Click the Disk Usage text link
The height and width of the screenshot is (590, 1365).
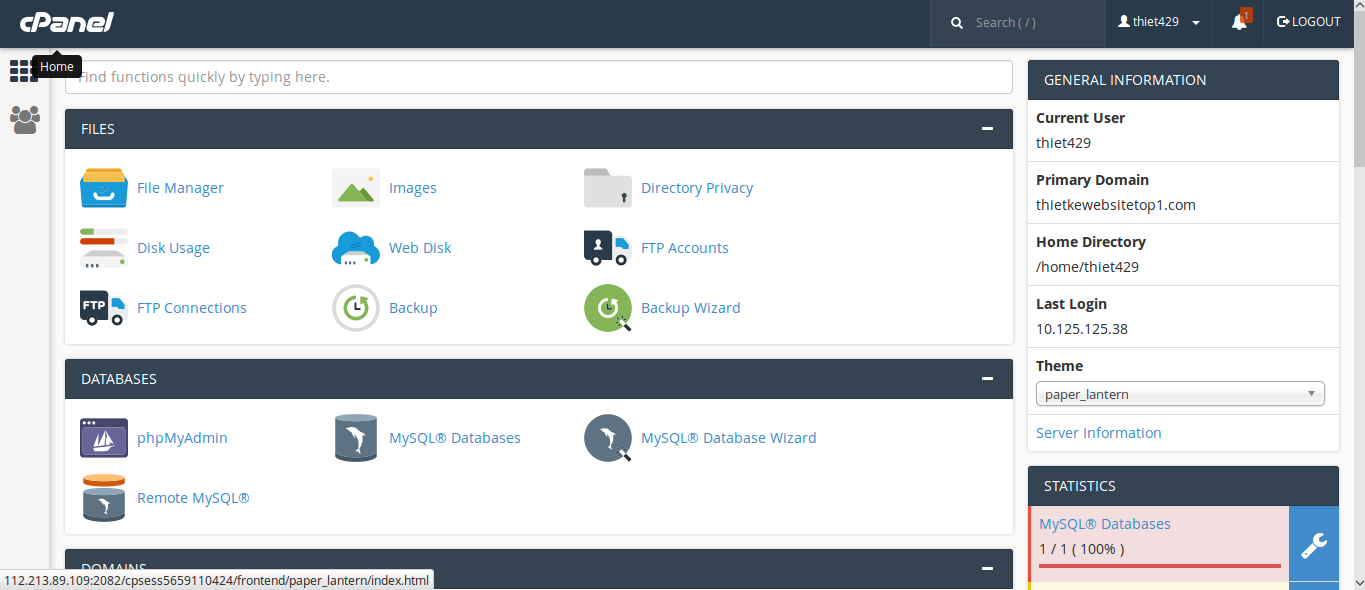173,248
